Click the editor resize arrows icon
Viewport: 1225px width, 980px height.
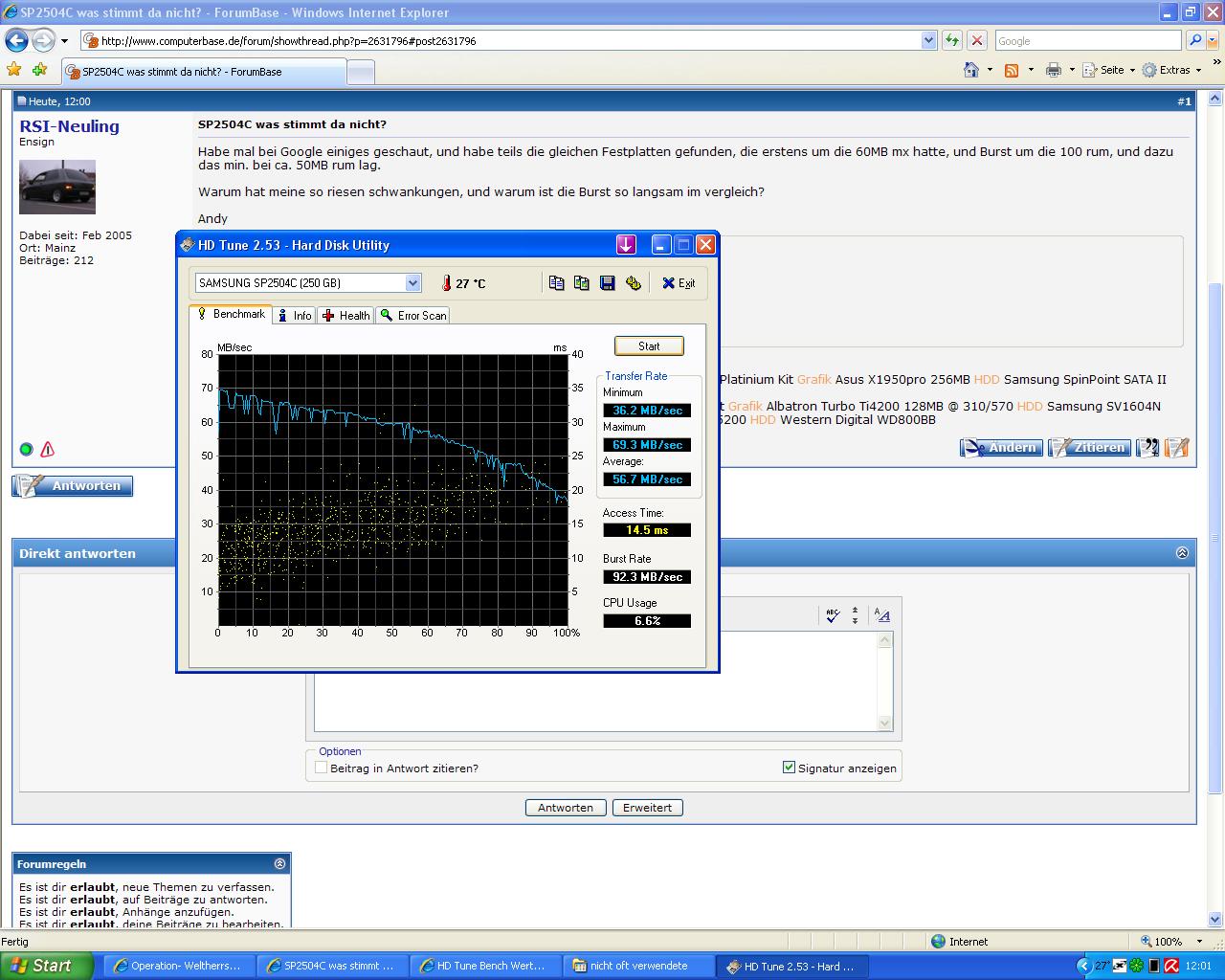[x=855, y=615]
